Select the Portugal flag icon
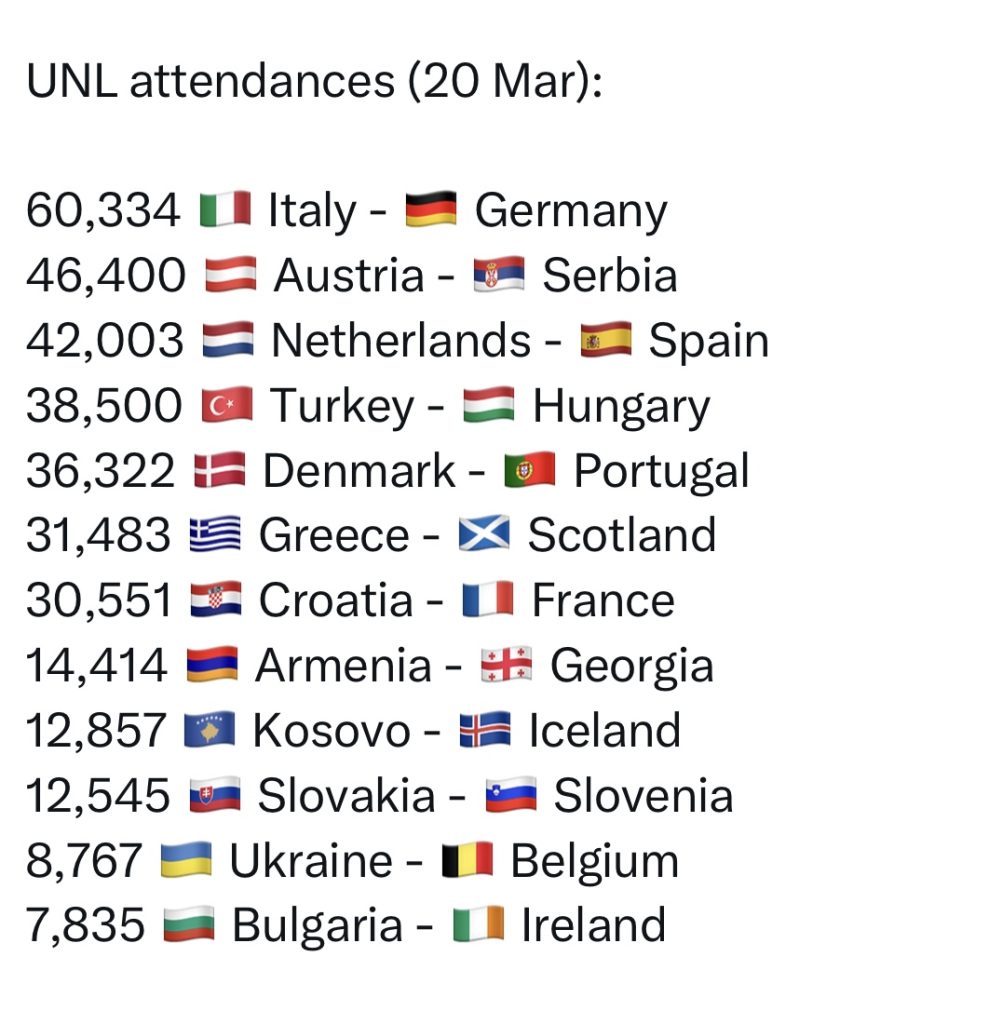989x1024 pixels. click(x=530, y=471)
